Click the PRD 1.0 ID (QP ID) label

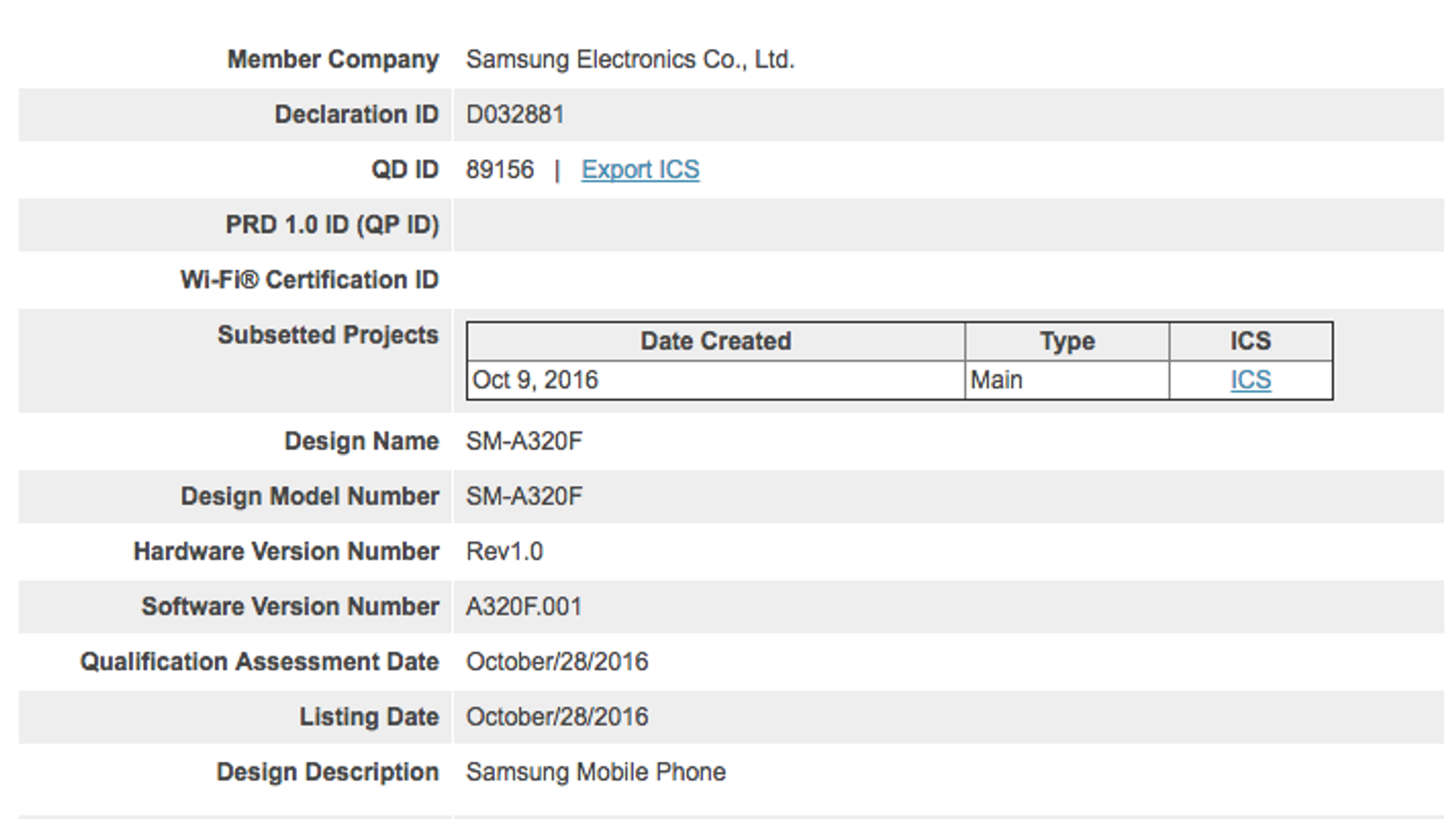pos(331,225)
